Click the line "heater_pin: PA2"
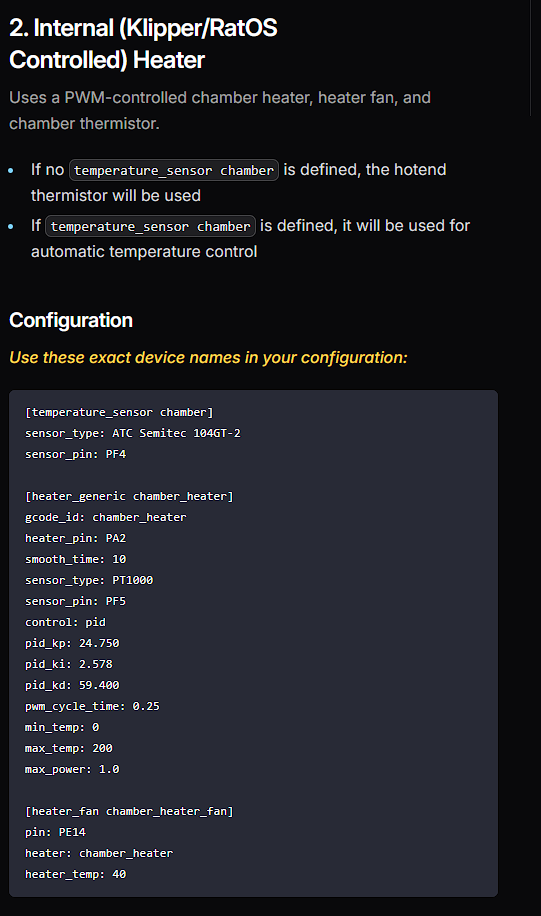541x916 pixels. (75, 539)
